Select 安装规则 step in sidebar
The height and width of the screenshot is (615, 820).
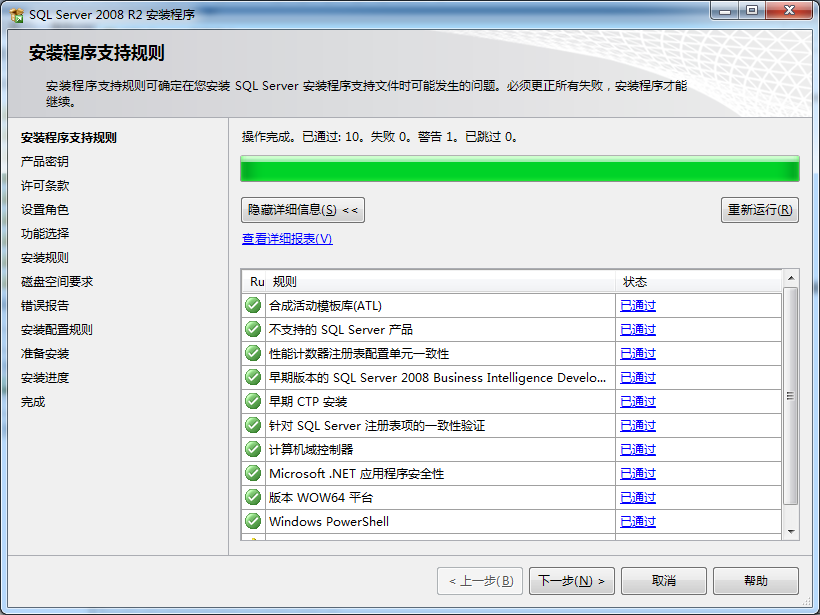44,258
